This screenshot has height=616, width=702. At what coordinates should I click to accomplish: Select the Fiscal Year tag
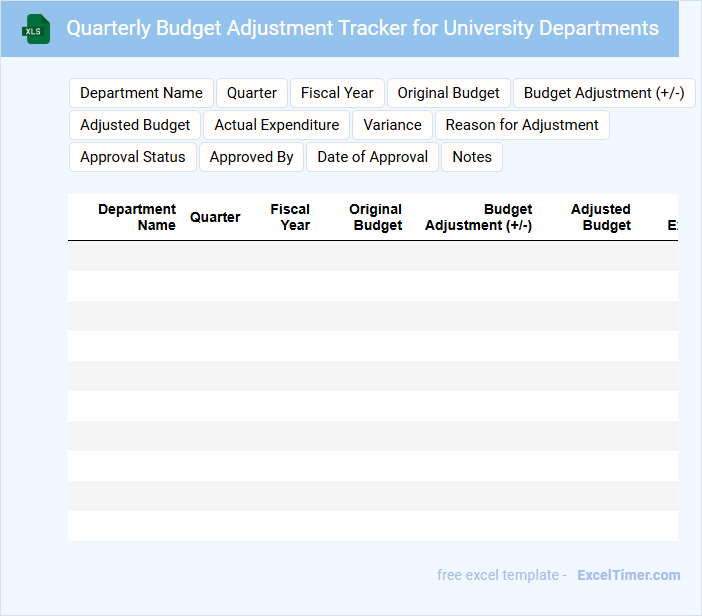[x=337, y=93]
